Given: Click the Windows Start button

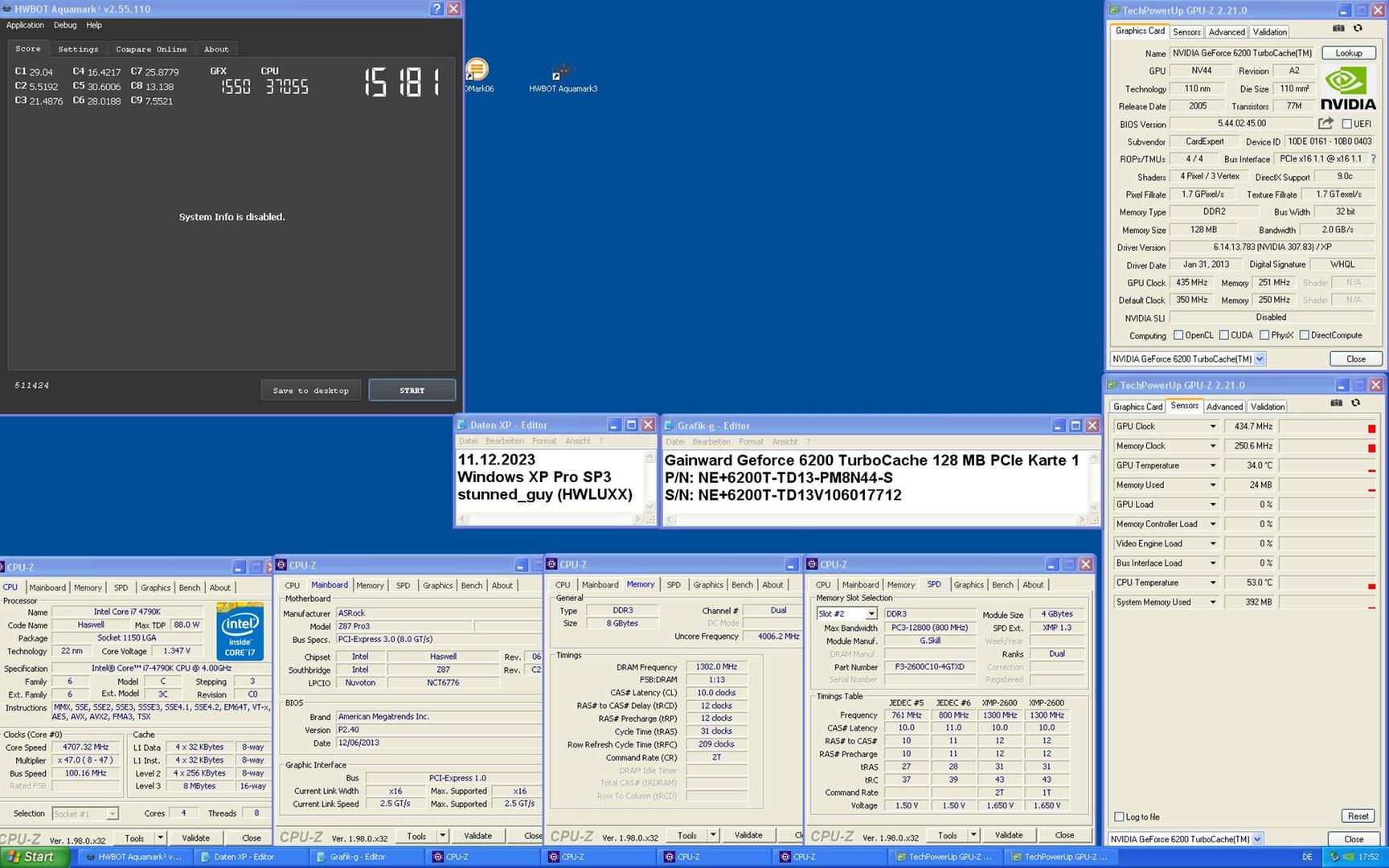Looking at the screenshot, I should pyautogui.click(x=34, y=857).
